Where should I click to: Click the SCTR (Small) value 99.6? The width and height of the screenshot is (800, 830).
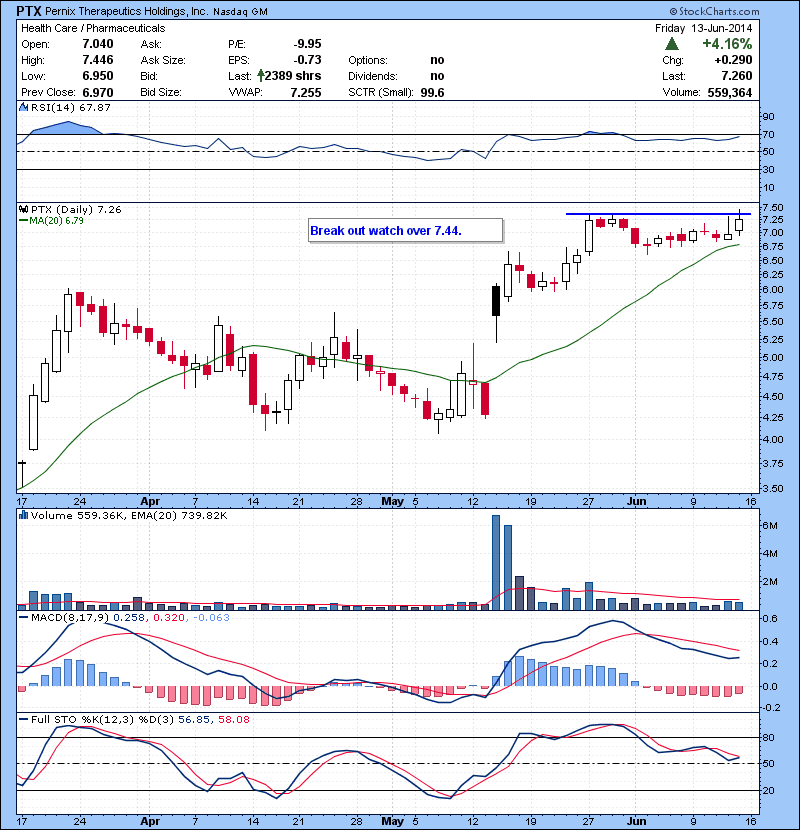pyautogui.click(x=432, y=92)
